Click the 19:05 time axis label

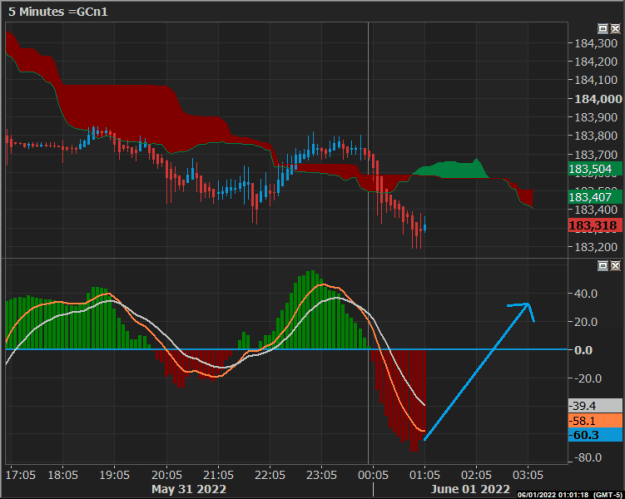pos(114,475)
